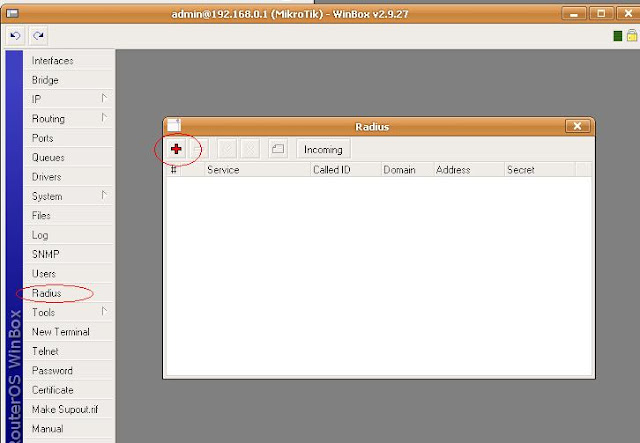Sort by Called ID column header

346,170
